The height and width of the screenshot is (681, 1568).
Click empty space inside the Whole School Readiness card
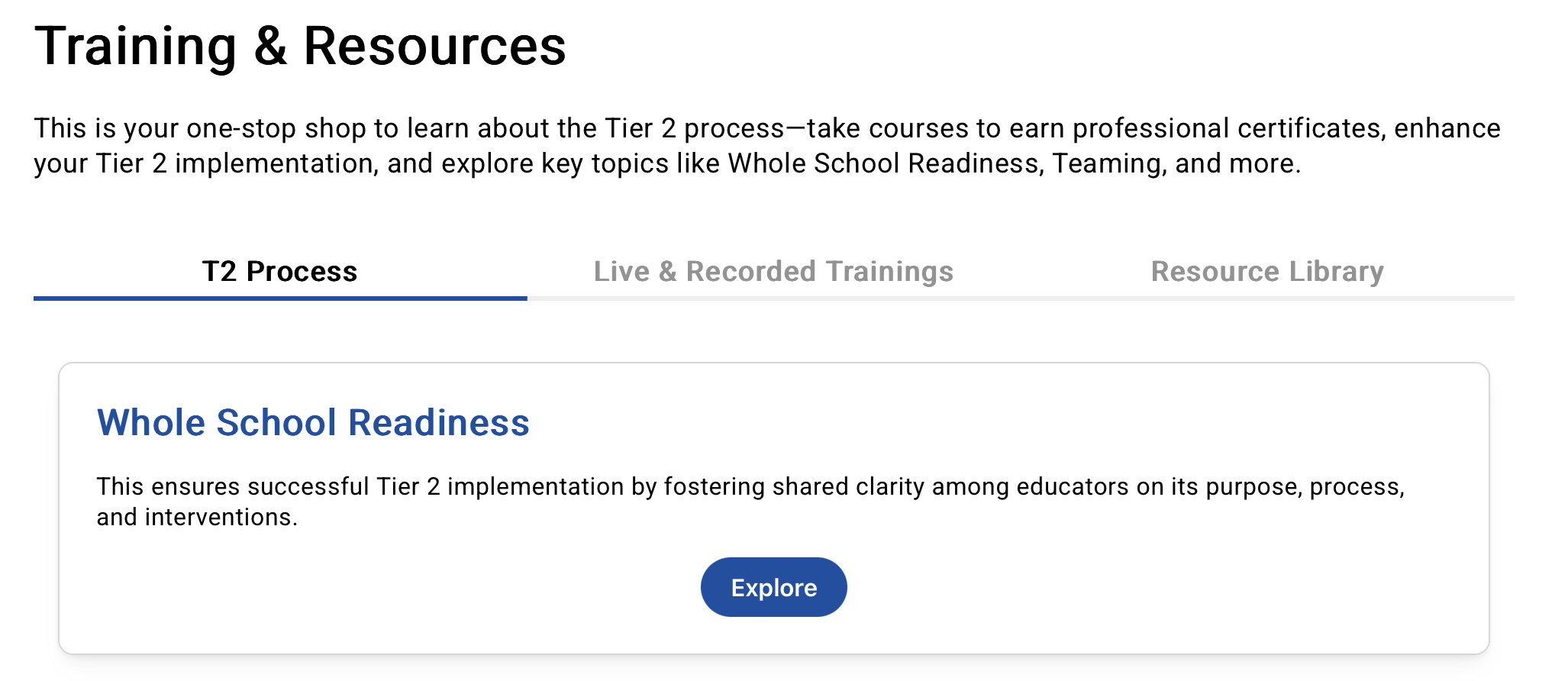point(1145,588)
